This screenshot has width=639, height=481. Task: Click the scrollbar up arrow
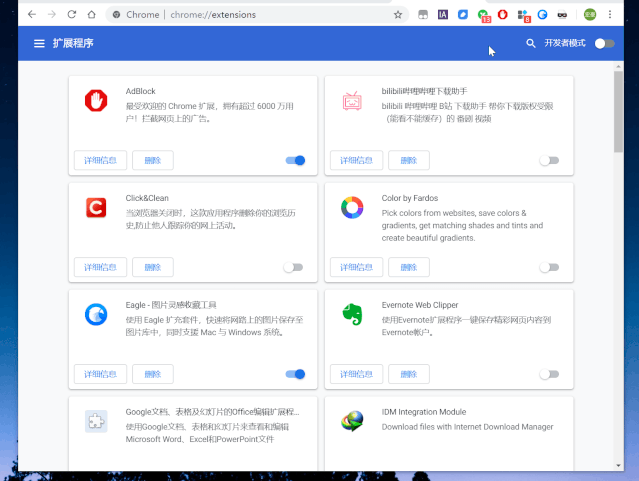pos(618,66)
